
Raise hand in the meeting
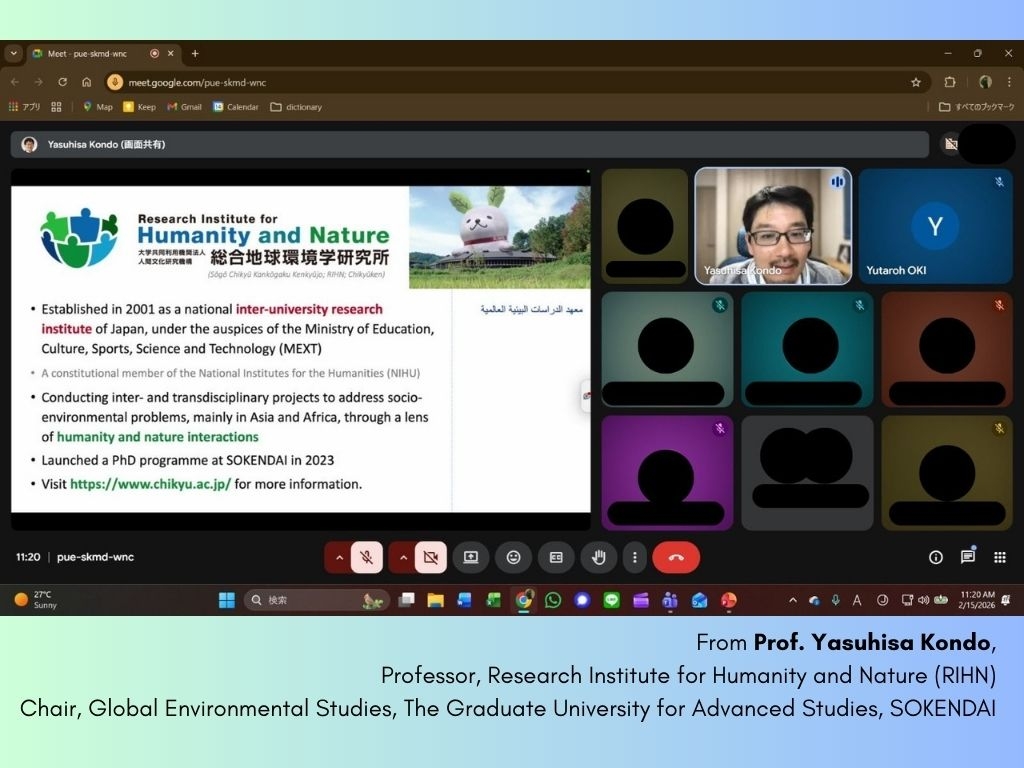pyautogui.click(x=598, y=557)
